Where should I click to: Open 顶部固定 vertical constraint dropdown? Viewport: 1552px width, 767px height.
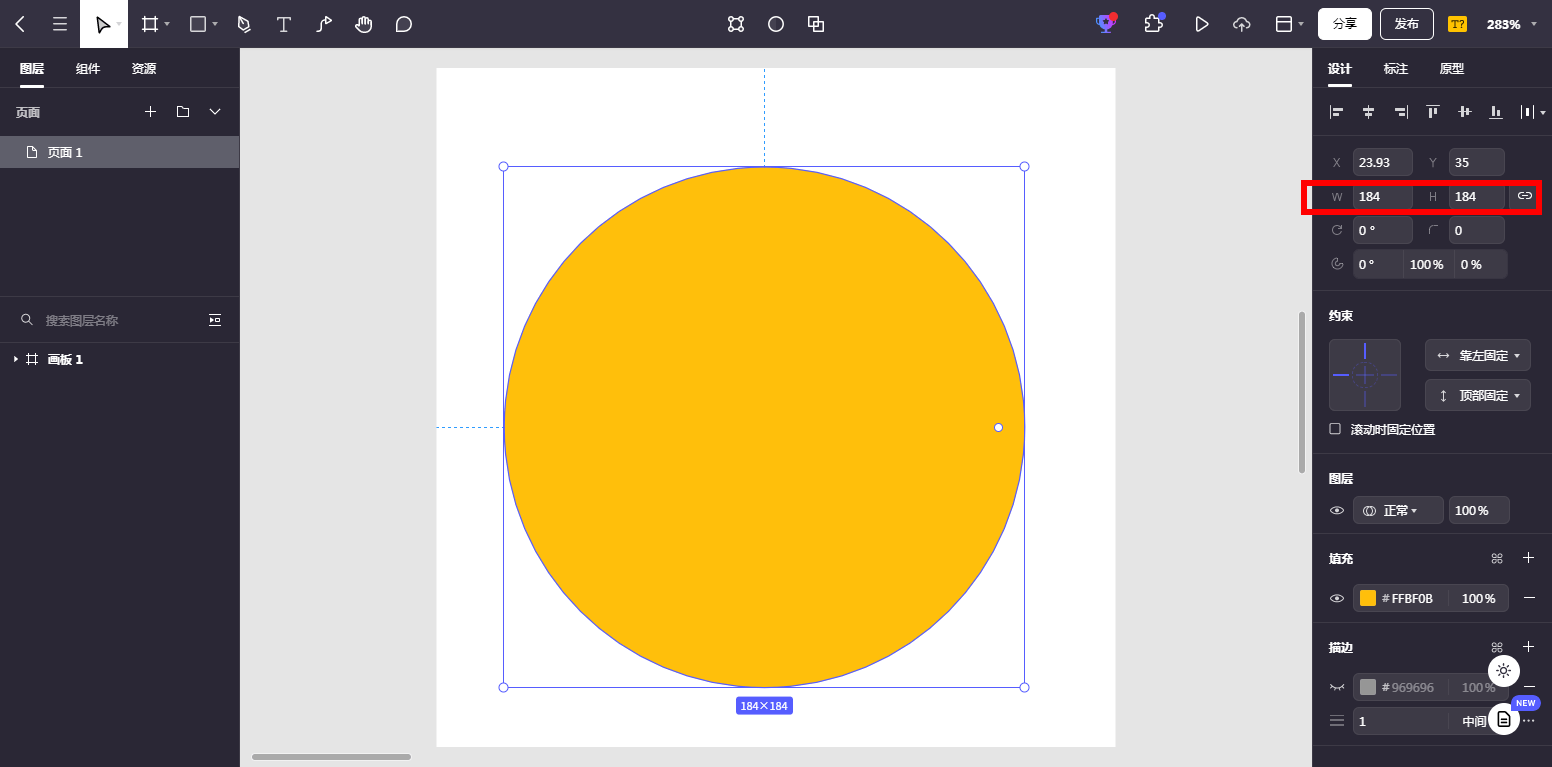coord(1478,395)
